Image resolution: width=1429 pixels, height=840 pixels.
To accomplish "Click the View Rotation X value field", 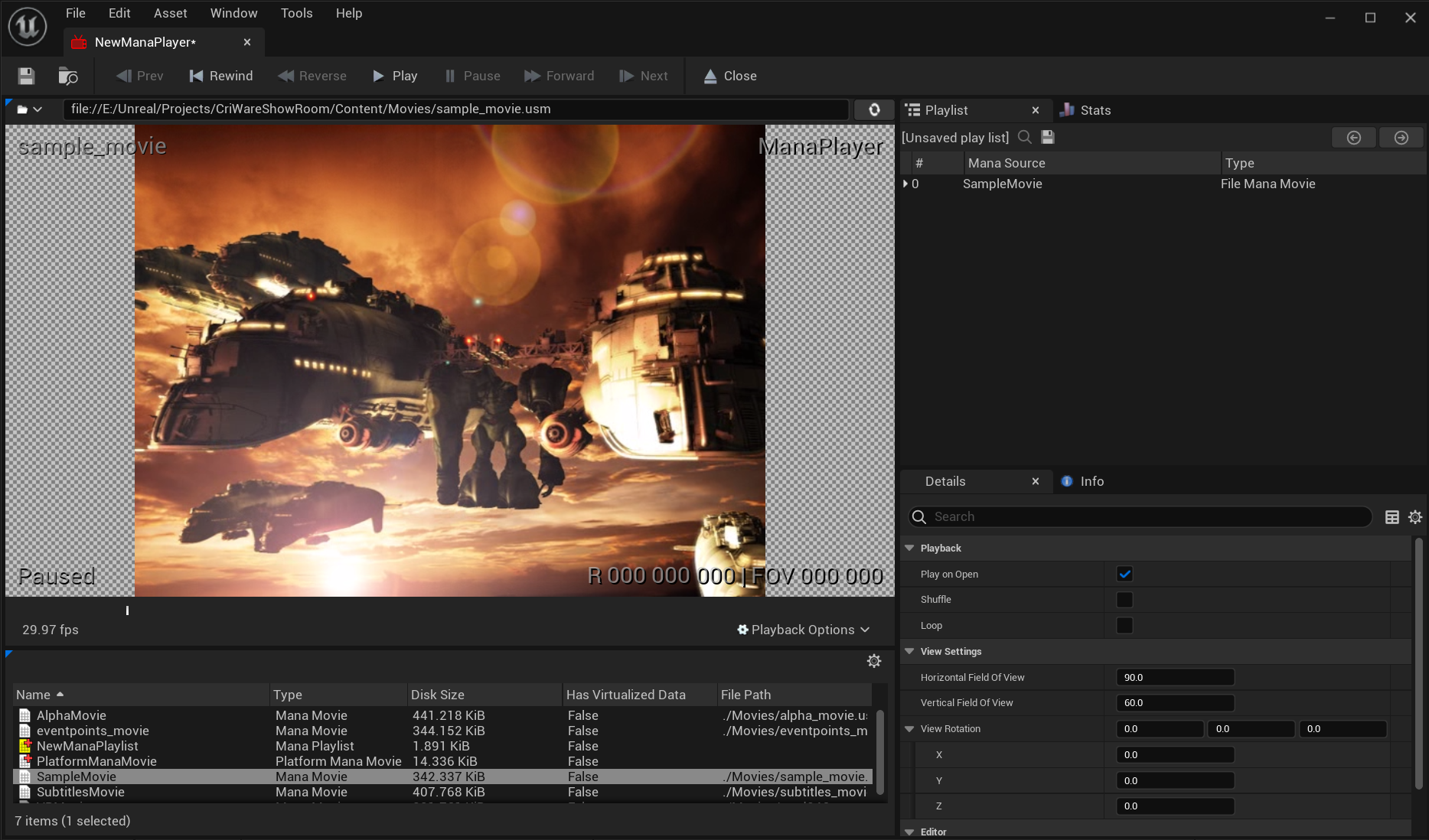I will 1175,754.
